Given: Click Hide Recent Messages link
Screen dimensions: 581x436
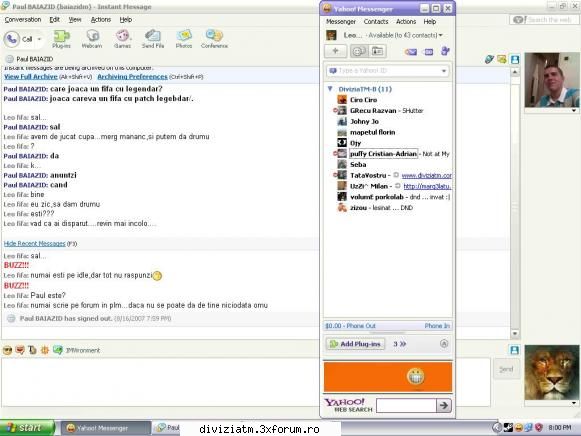Looking at the screenshot, I should click(x=34, y=243).
